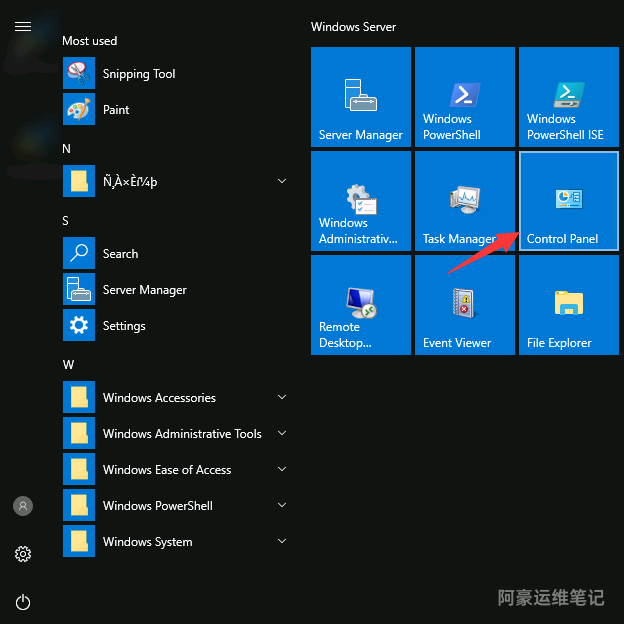The image size is (624, 624).
Task: Open the Windows Administrative Tools folder in list
Action: click(x=175, y=433)
